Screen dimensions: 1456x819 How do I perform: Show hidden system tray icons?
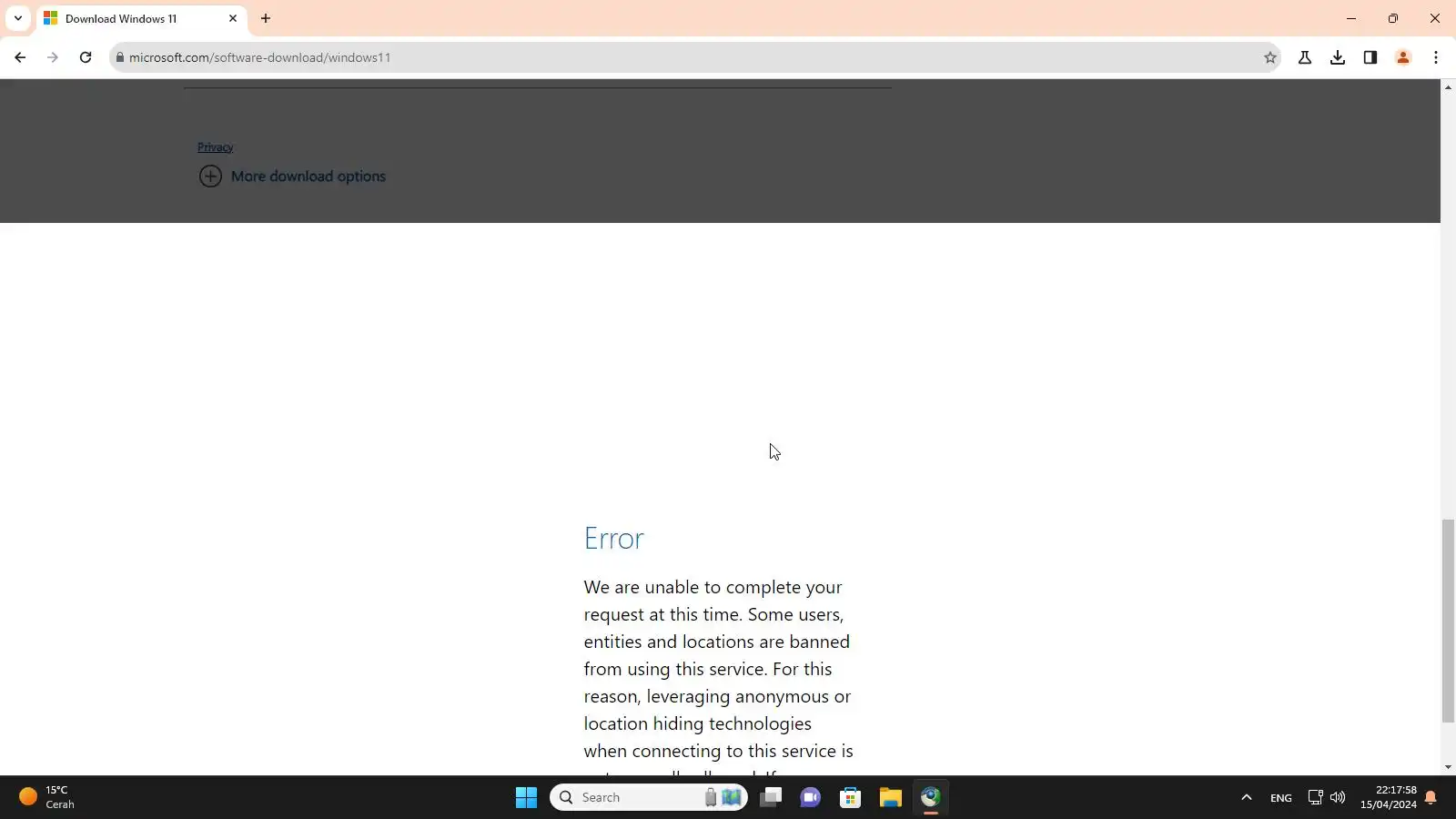click(x=1247, y=798)
